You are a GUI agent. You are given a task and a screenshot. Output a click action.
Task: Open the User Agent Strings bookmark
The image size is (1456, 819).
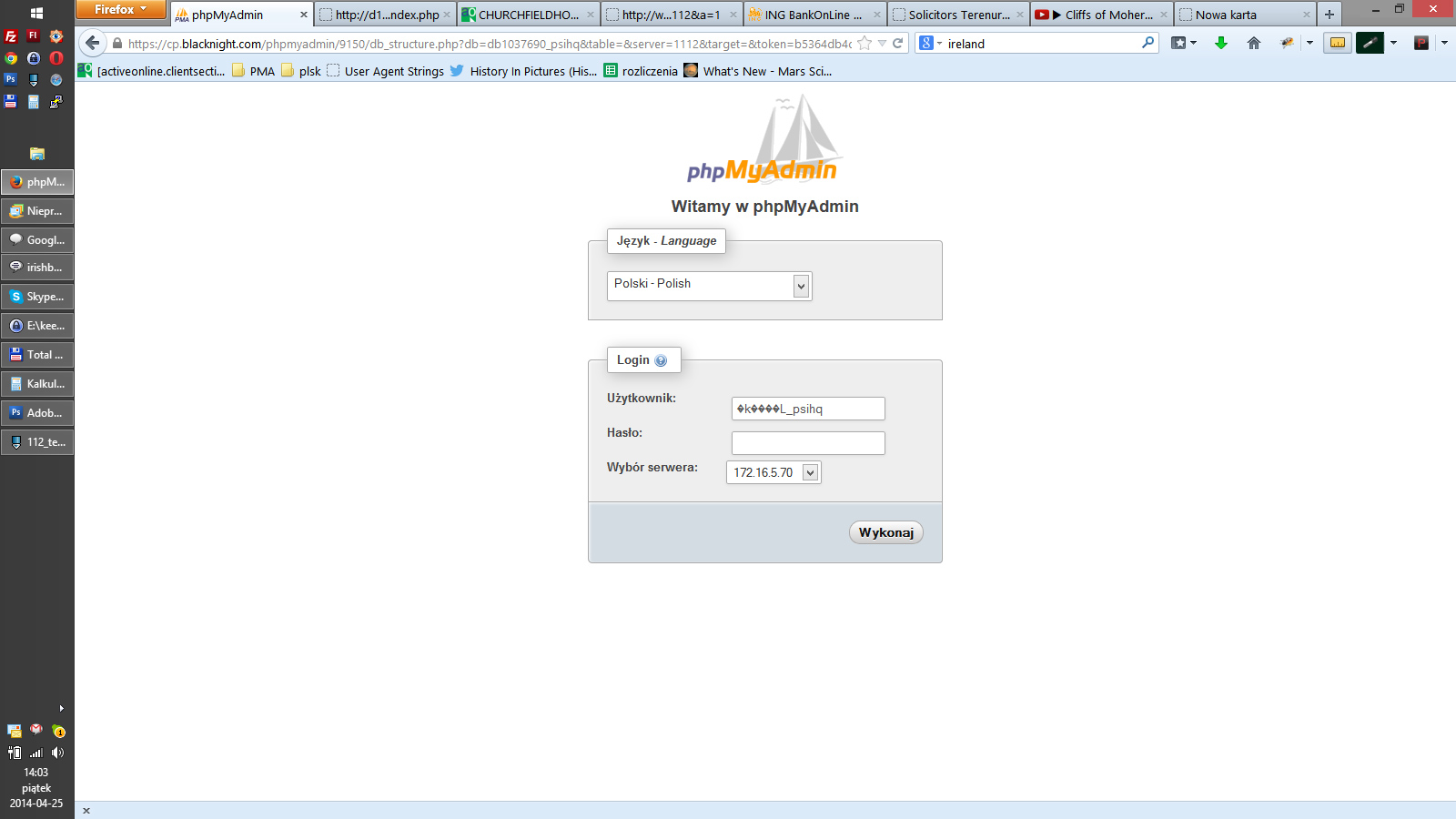coord(385,71)
